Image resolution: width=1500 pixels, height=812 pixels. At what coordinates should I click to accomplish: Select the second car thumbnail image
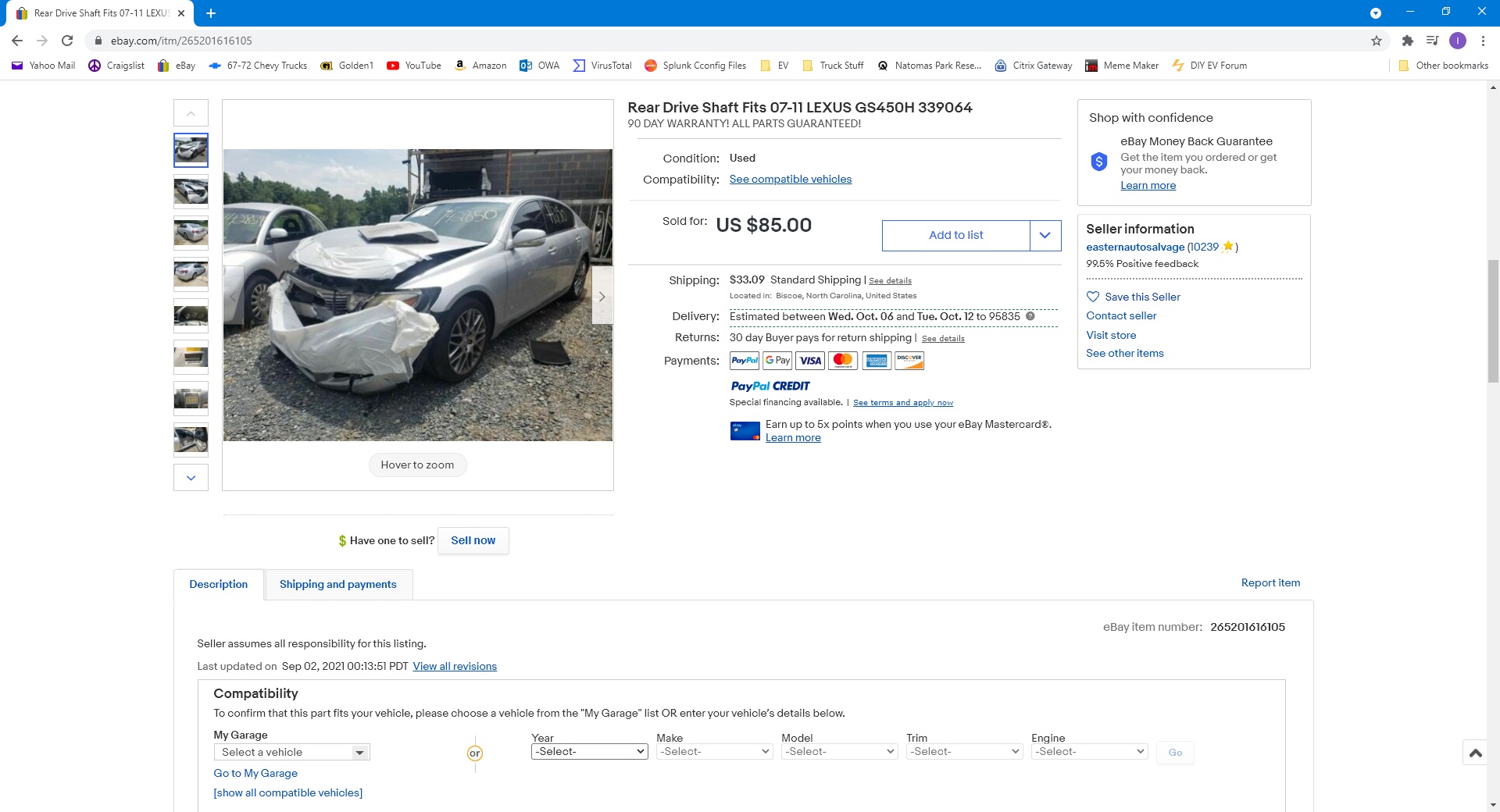pos(191,191)
